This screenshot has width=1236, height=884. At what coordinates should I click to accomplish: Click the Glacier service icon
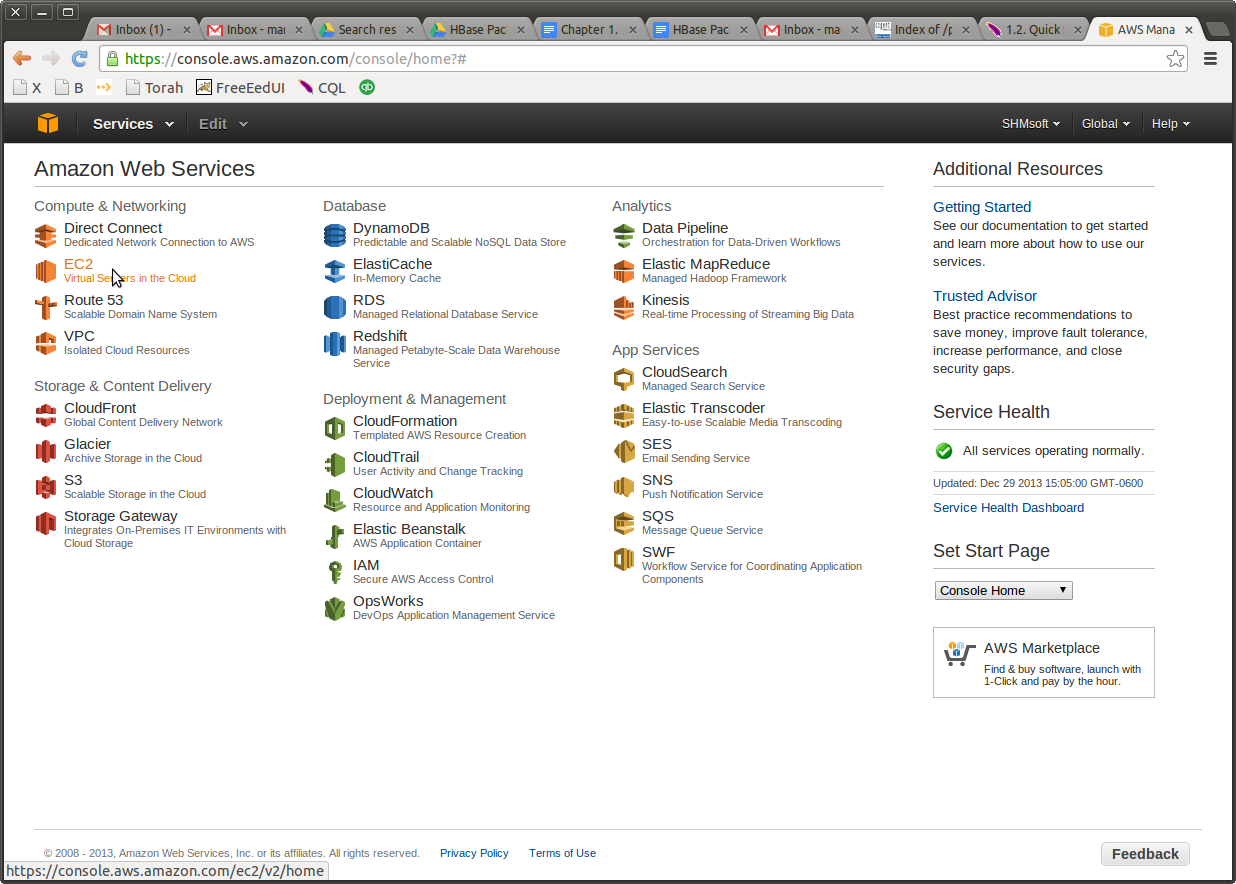46,452
